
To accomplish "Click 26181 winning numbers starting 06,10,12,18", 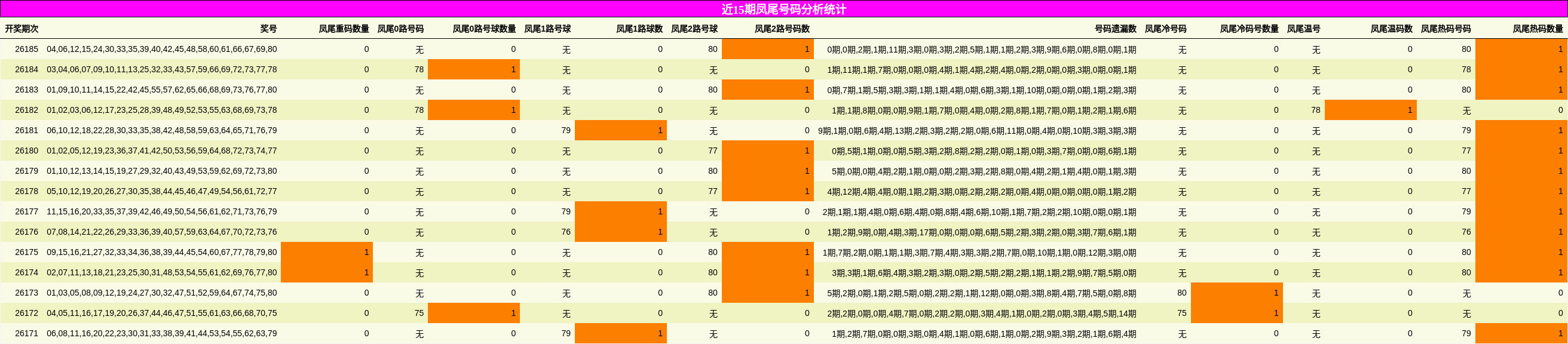I will [x=162, y=130].
